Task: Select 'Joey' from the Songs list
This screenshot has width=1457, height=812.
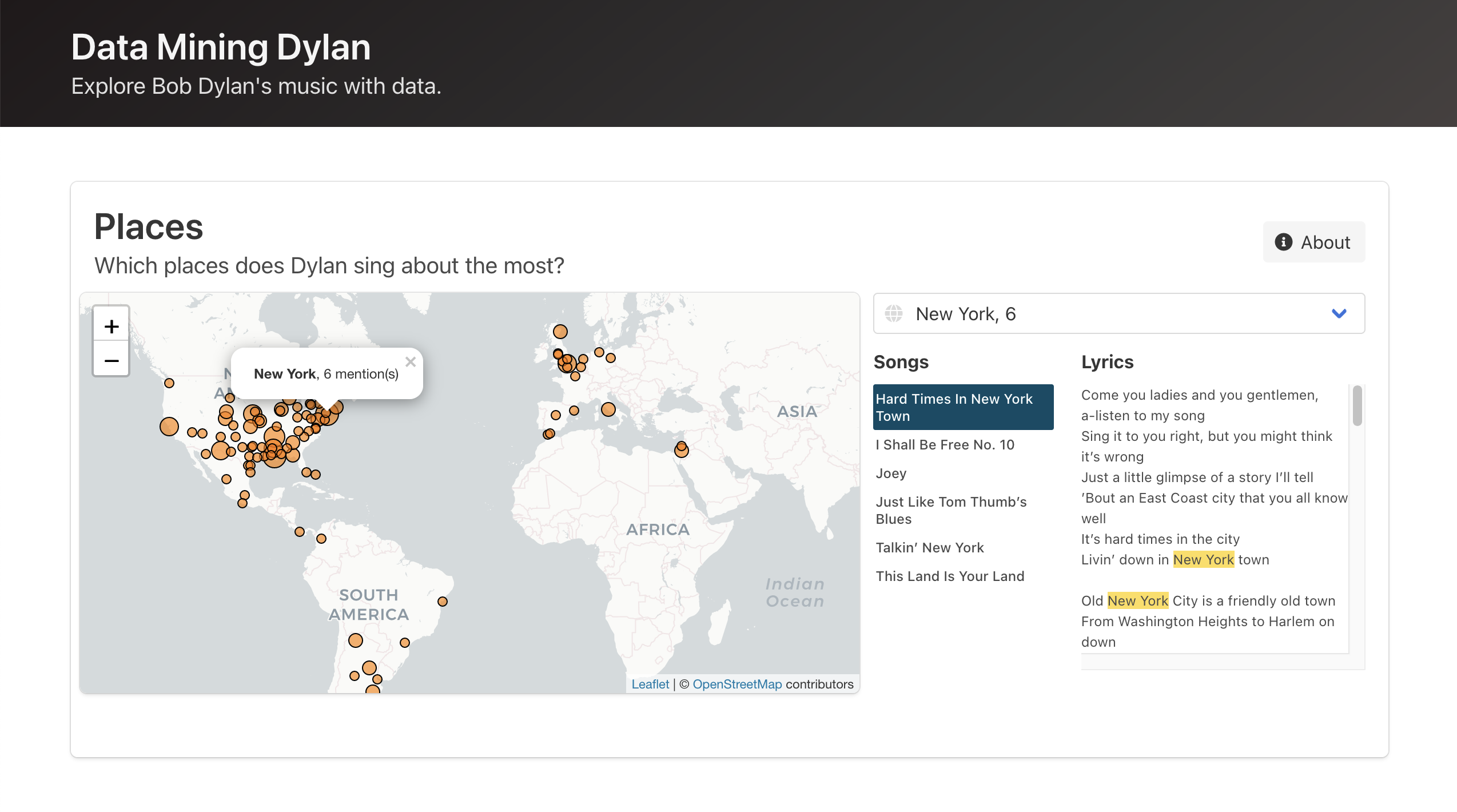Action: click(890, 473)
